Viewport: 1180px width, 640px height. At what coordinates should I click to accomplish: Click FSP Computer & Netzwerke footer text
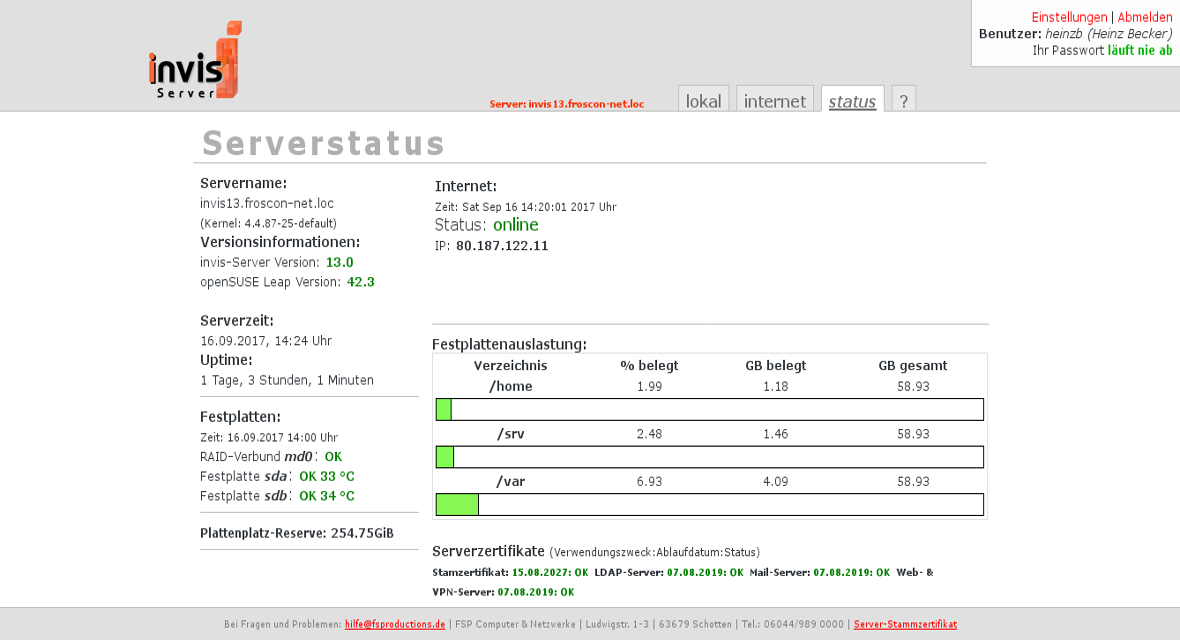515,624
